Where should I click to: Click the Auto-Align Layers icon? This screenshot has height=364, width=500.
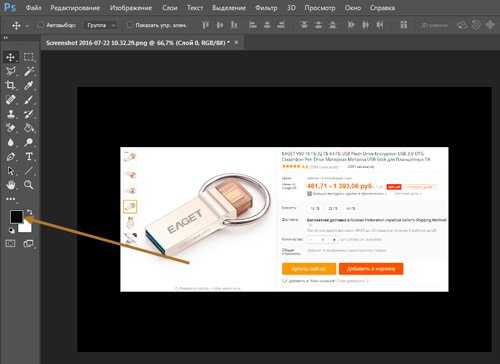tap(404, 25)
